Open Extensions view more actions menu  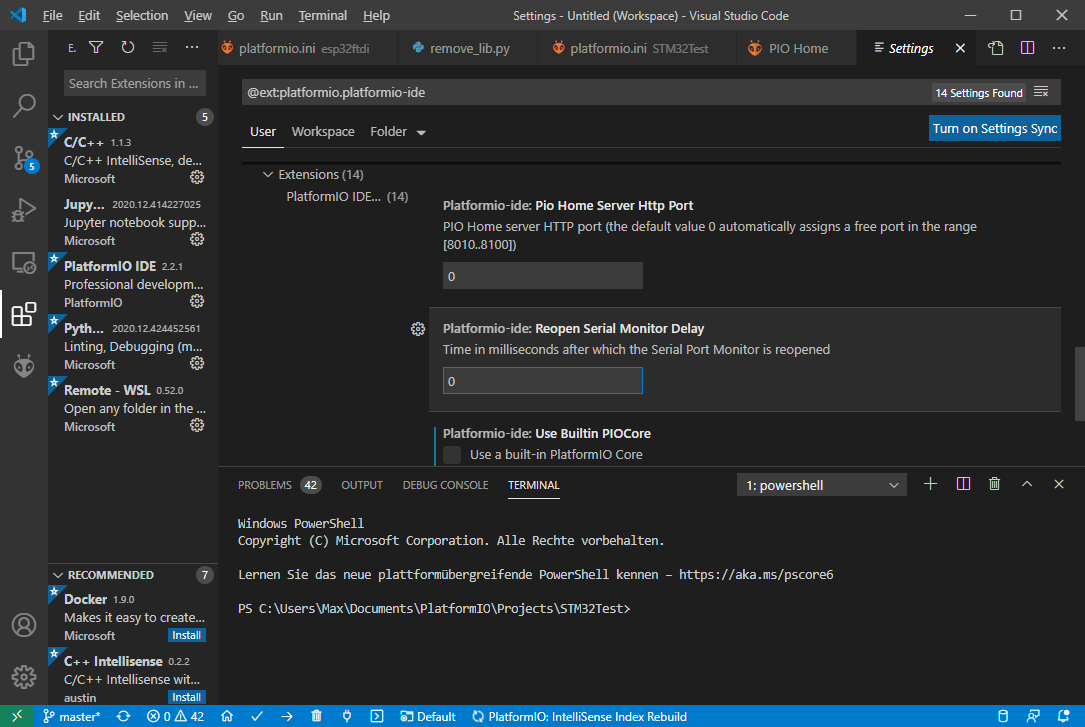[192, 47]
